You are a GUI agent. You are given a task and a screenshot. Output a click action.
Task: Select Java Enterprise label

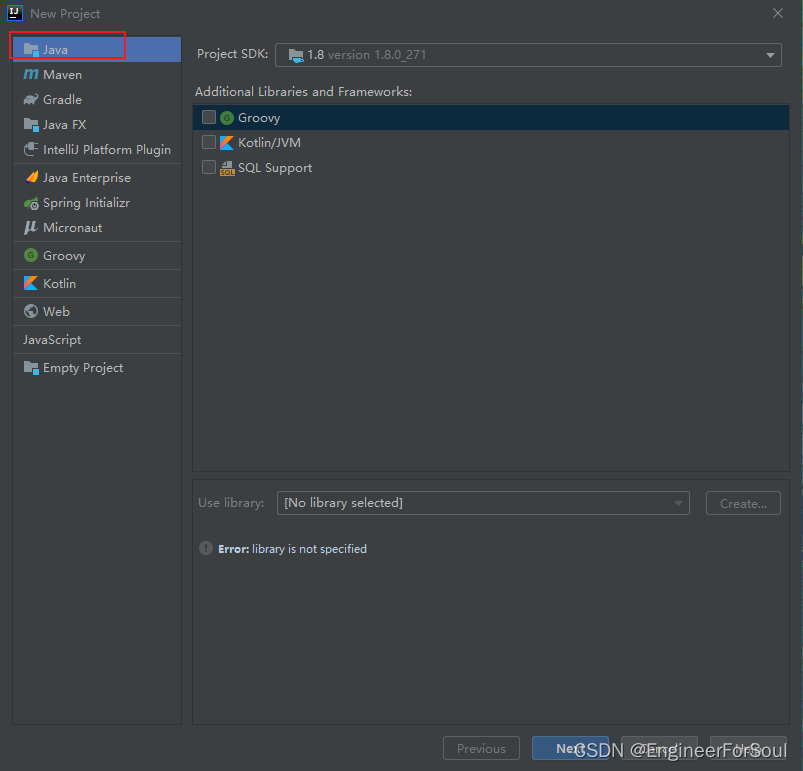click(87, 178)
